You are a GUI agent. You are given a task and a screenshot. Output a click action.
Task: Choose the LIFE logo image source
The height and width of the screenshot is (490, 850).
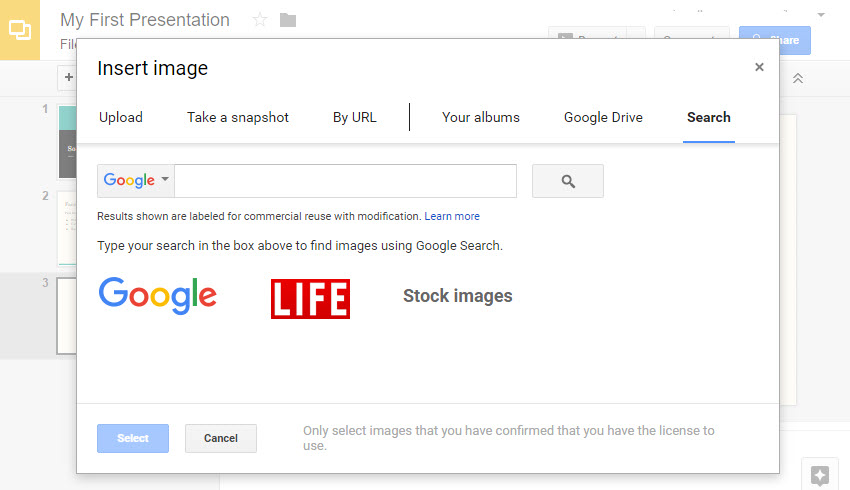pos(310,298)
